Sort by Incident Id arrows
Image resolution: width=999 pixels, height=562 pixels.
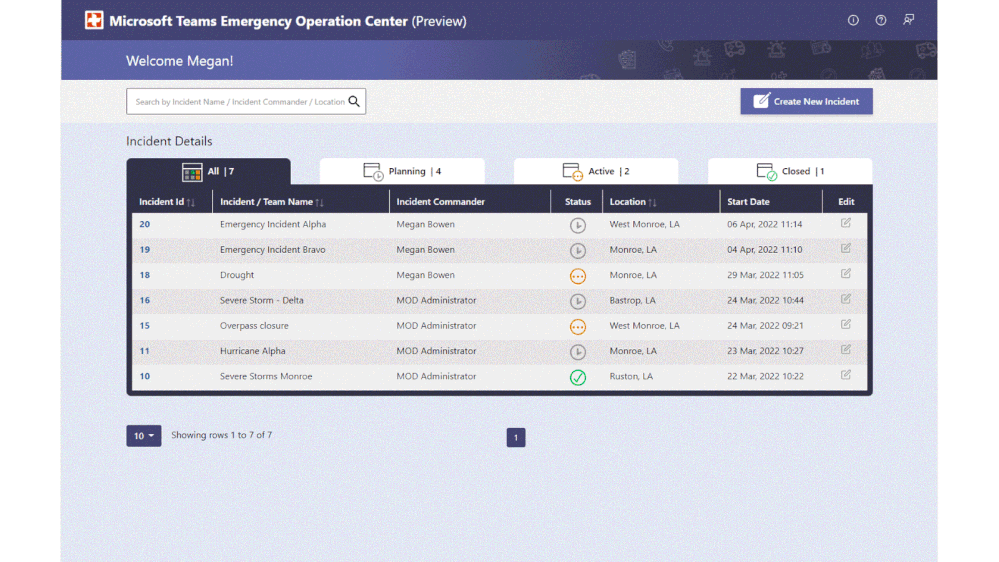coord(190,202)
